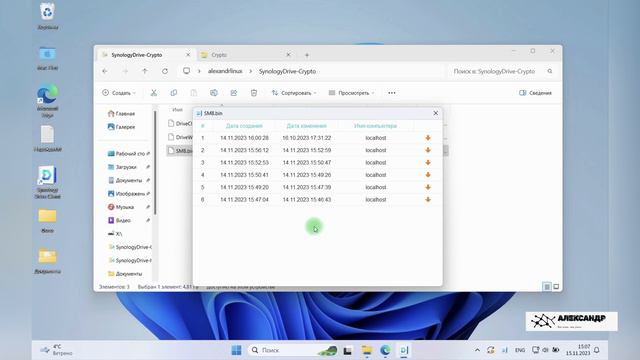This screenshot has height=360, width=640.
Task: Sort by 'Дата создания' column header
Action: pos(244,126)
